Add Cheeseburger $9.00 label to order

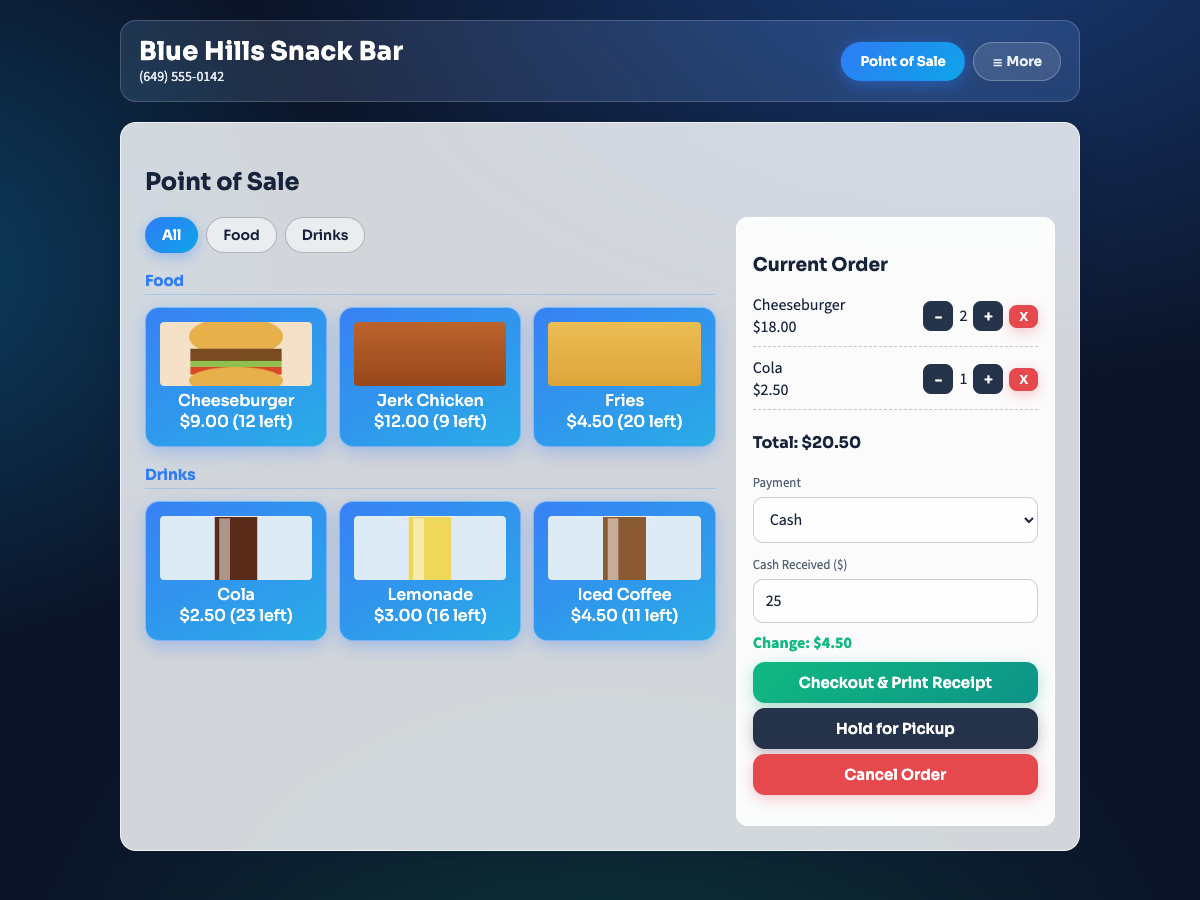pos(236,411)
